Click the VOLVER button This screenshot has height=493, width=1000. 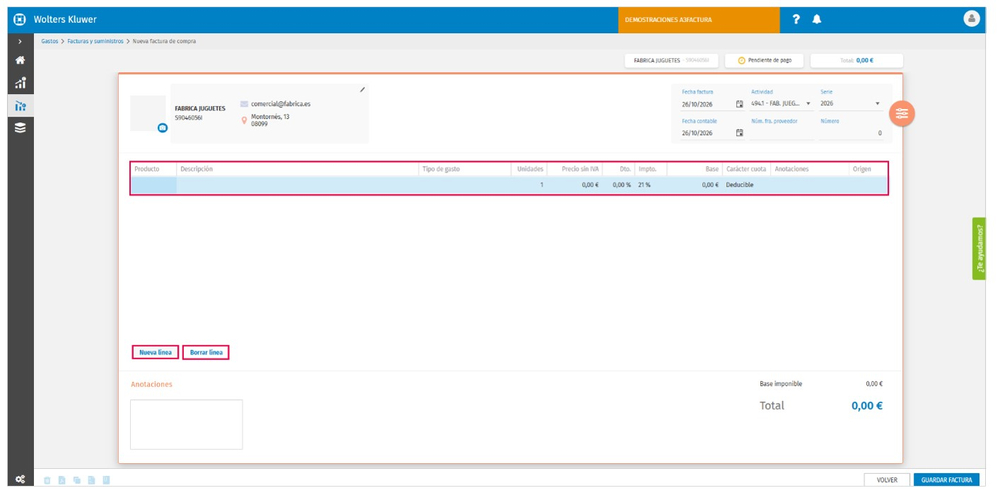886,480
